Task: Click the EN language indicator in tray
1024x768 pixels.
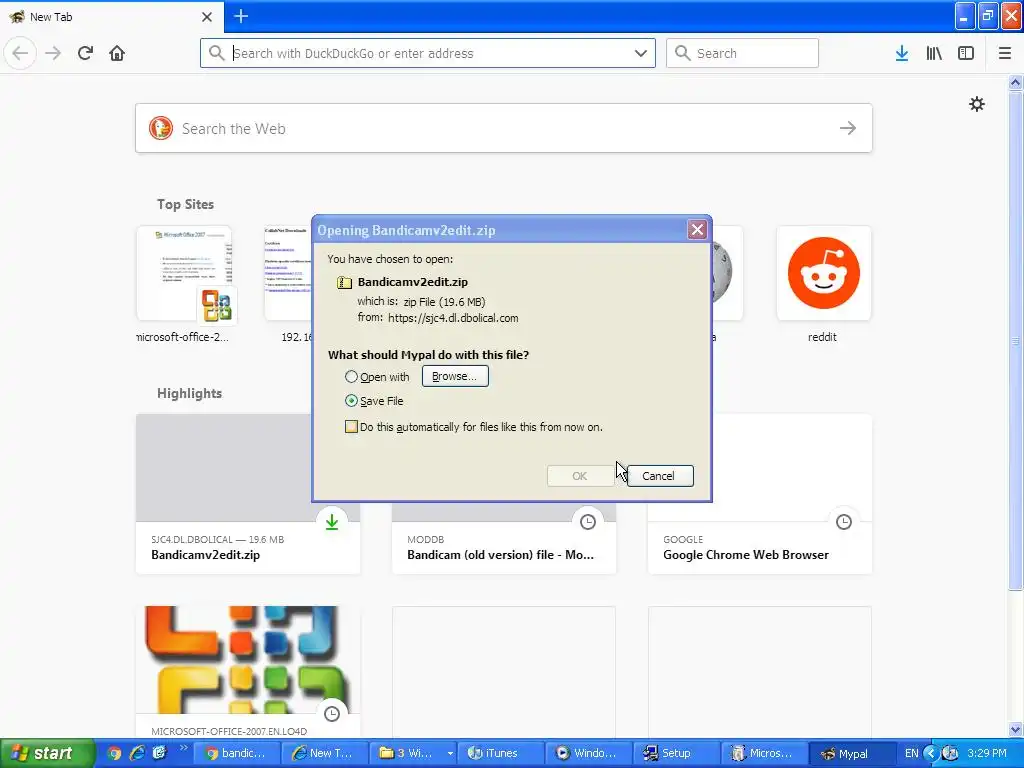Action: pyautogui.click(x=912, y=753)
